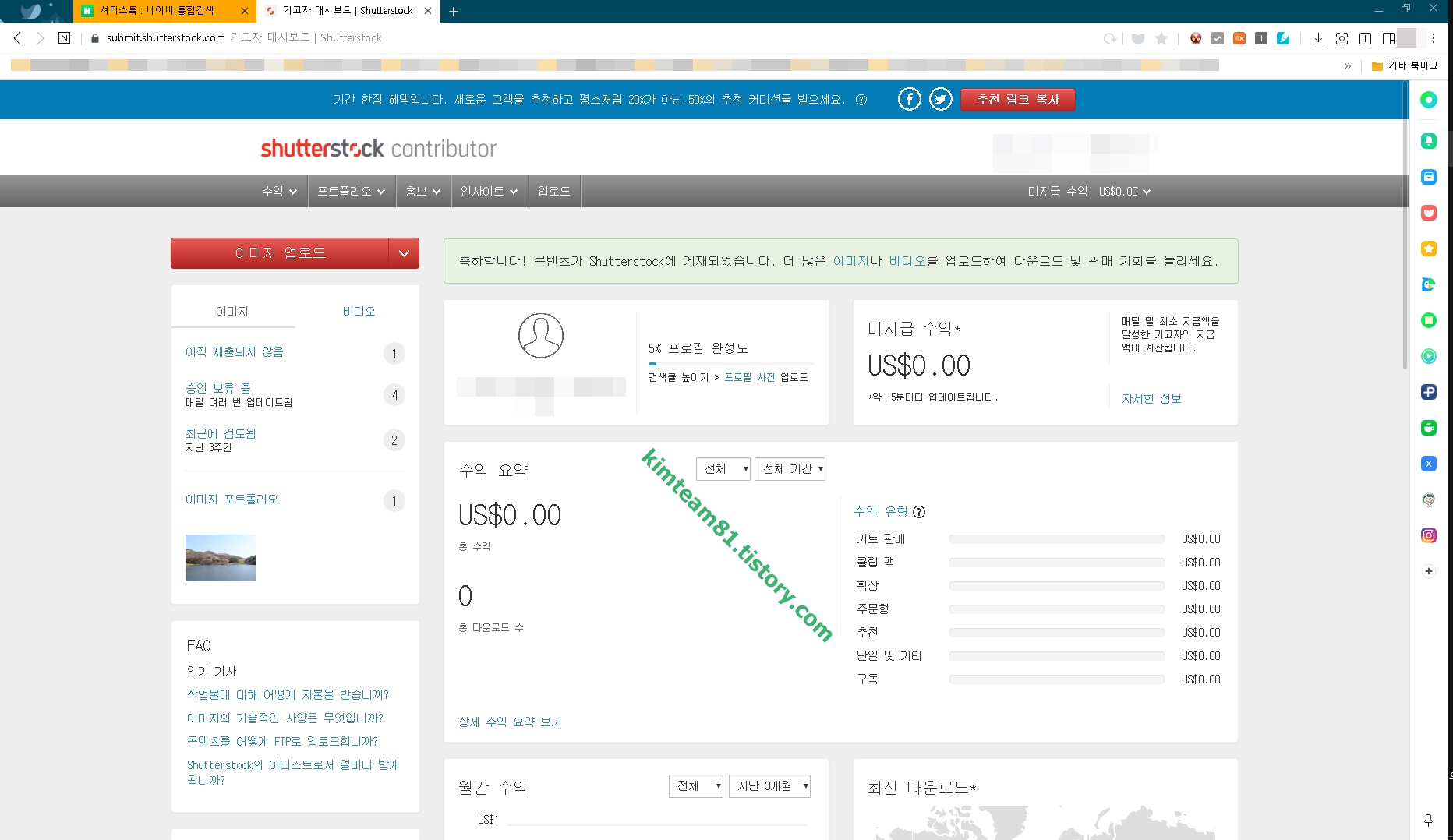Viewport: 1453px width, 840px height.
Task: Switch to the 이미지 tab in left panel
Action: (232, 312)
